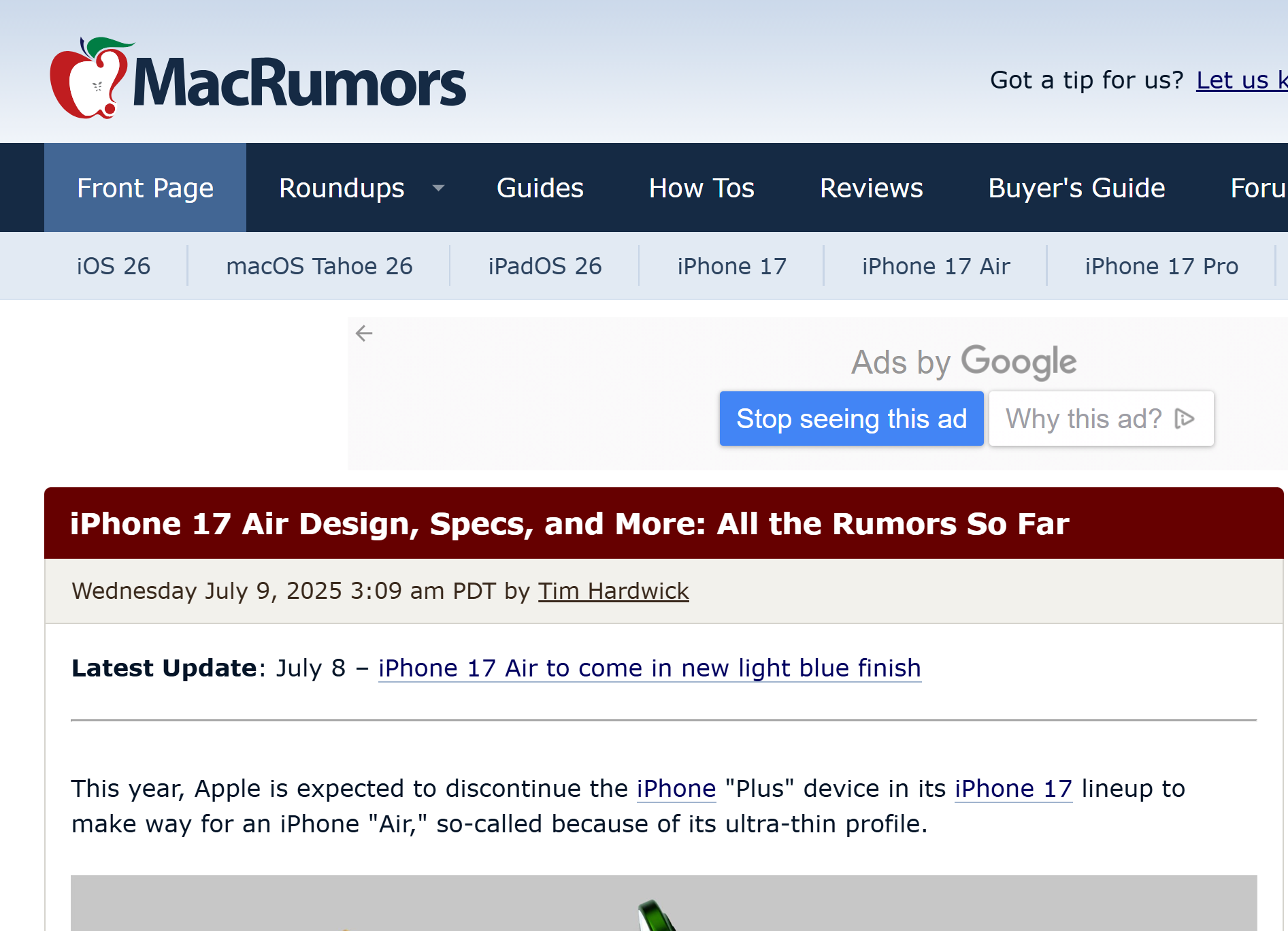Screen dimensions: 1288x931
Task: Open the iPhone 17 Air topic link
Action: pyautogui.click(x=936, y=266)
